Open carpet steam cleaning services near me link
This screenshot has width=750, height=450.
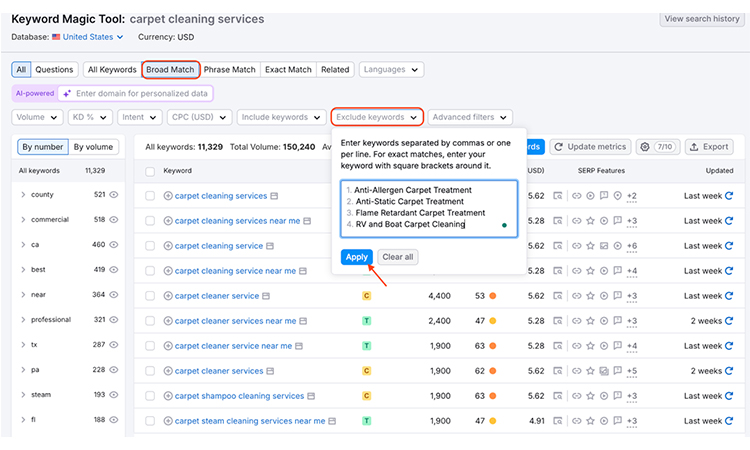pyautogui.click(x=250, y=421)
